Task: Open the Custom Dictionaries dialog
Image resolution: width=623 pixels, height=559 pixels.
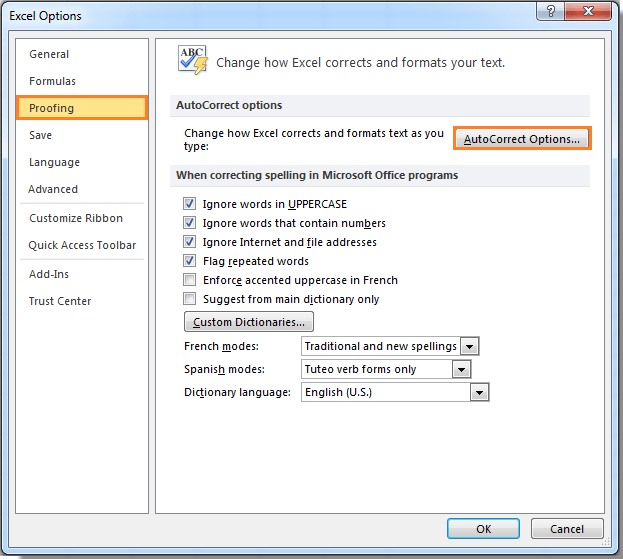Action: click(249, 322)
